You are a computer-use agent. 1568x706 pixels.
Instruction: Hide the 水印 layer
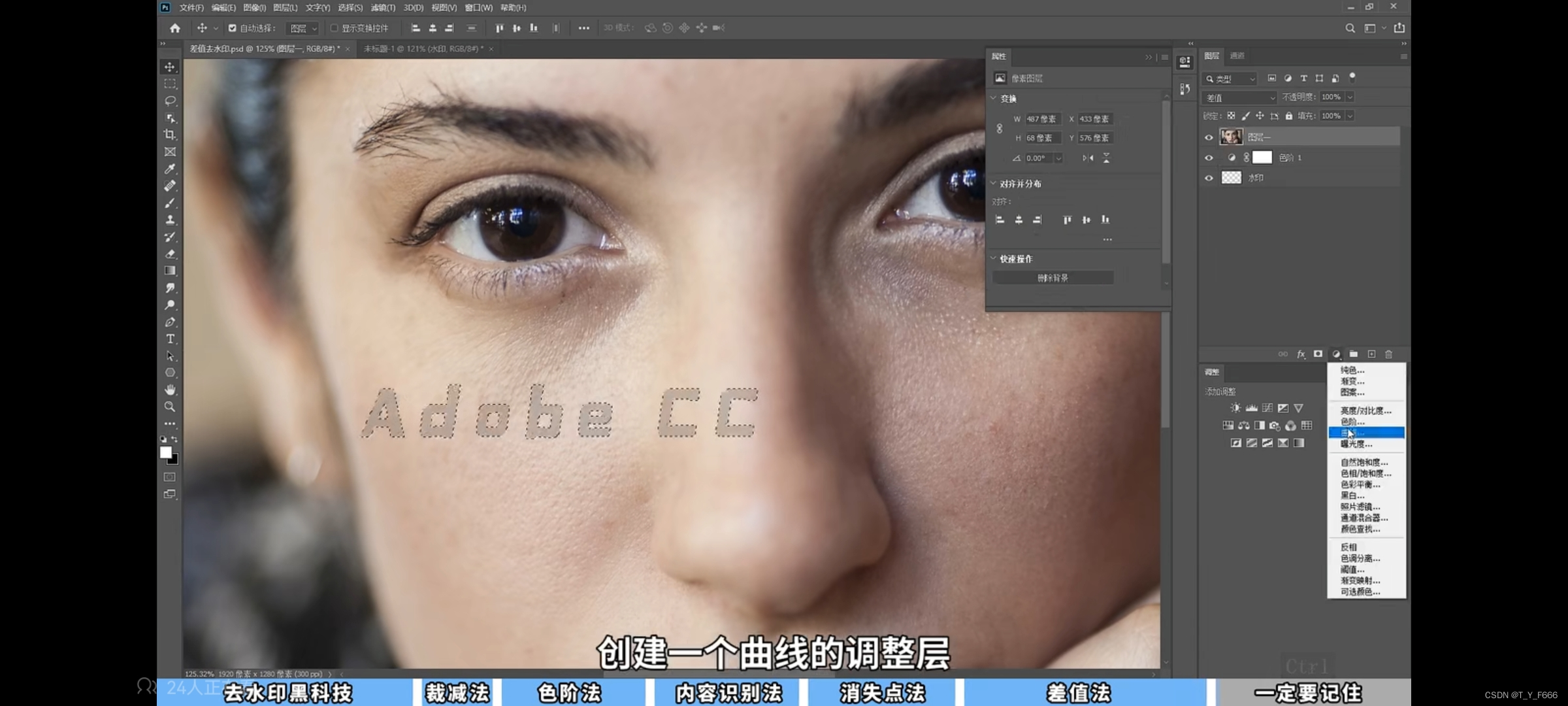coord(1209,178)
